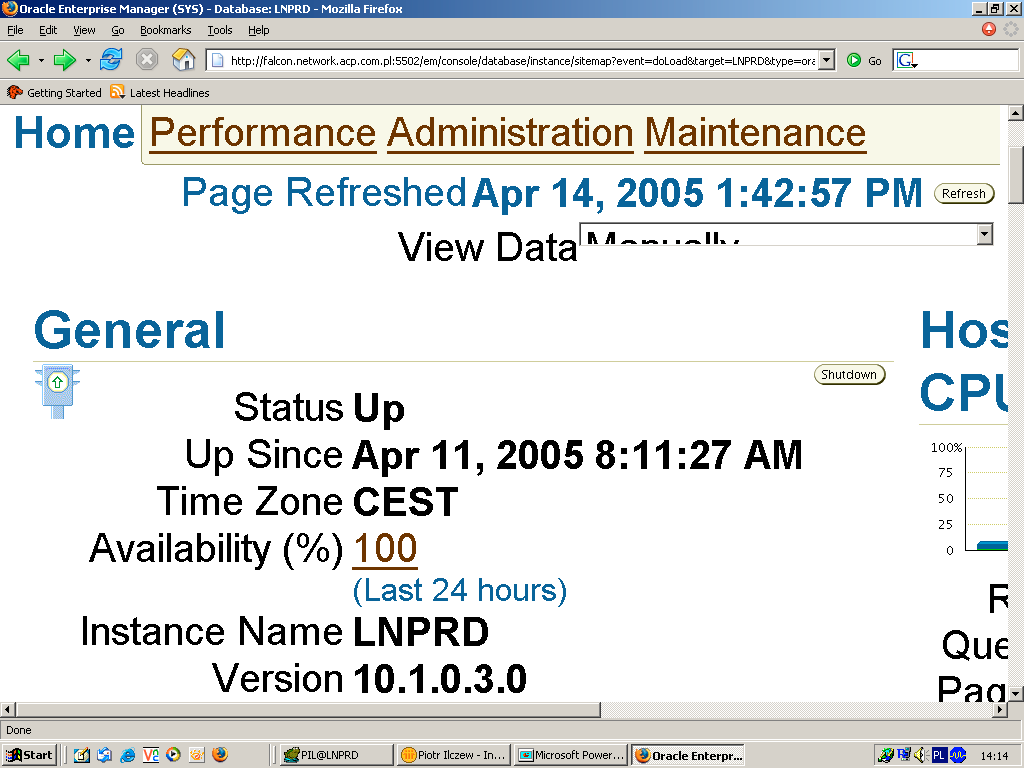Go back with the green left arrow
1024x768 pixels.
pos(18,61)
